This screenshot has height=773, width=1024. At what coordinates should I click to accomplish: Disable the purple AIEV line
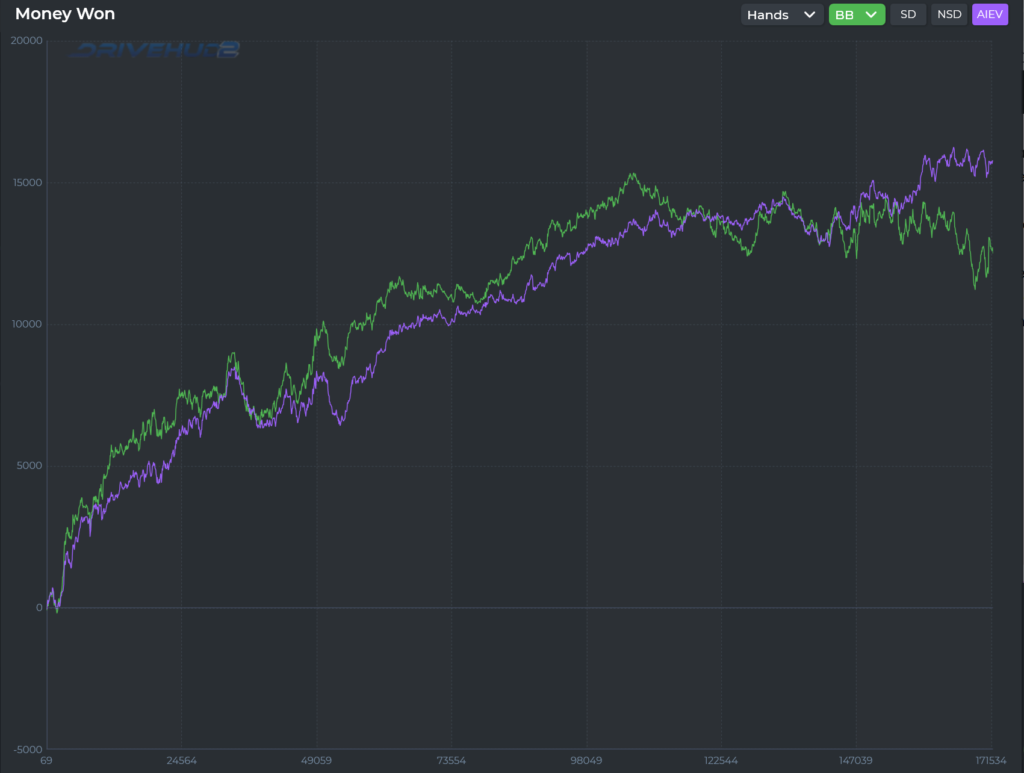989,15
